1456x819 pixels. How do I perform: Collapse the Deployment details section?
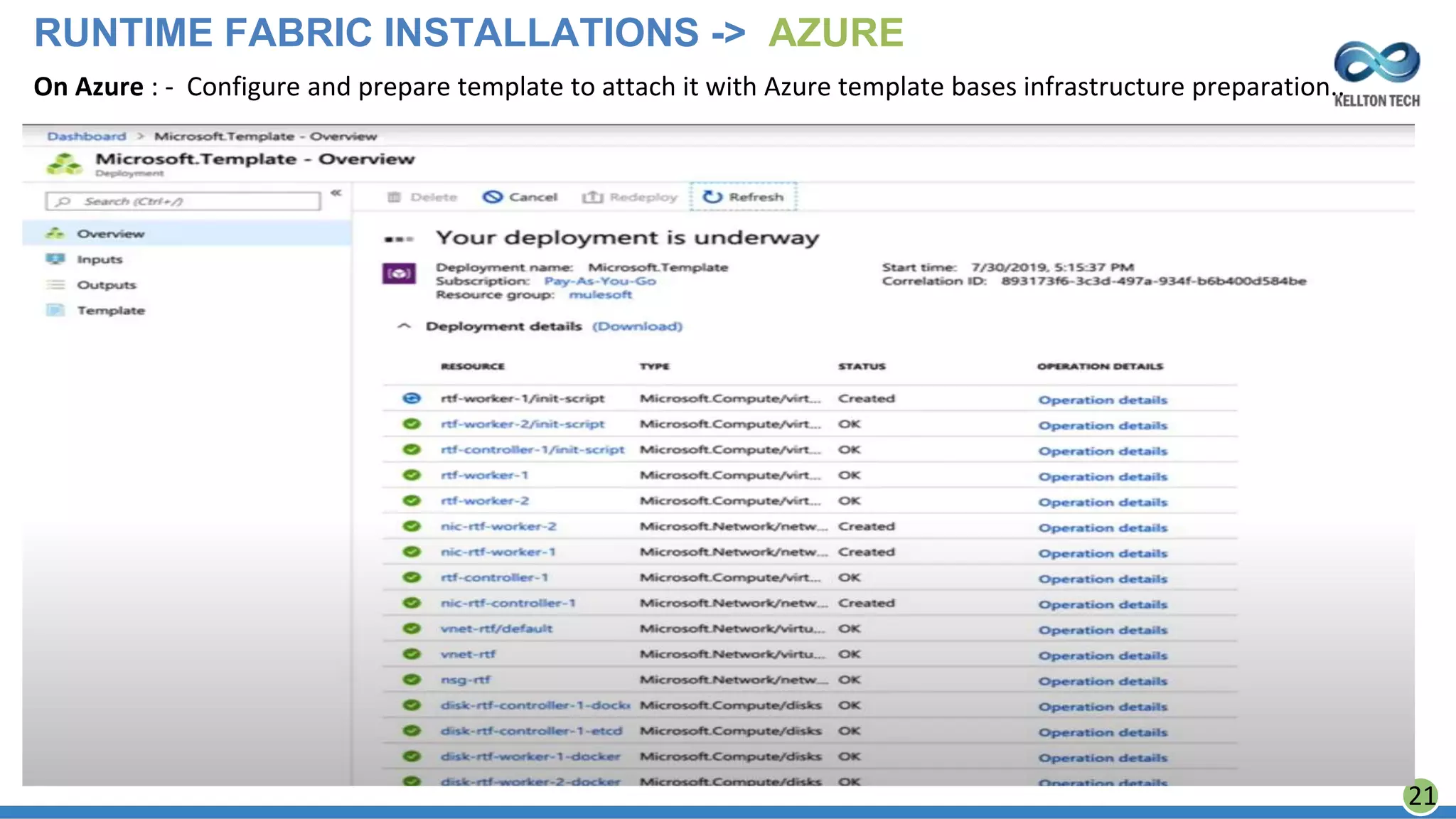(404, 326)
